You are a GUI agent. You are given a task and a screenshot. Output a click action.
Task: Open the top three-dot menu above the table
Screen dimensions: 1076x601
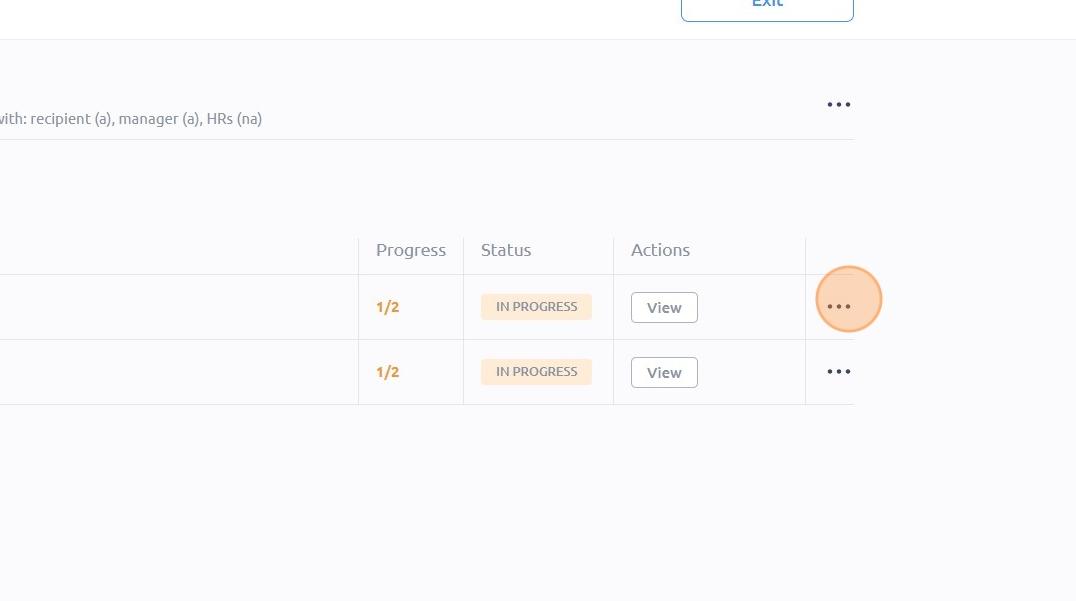click(x=839, y=104)
